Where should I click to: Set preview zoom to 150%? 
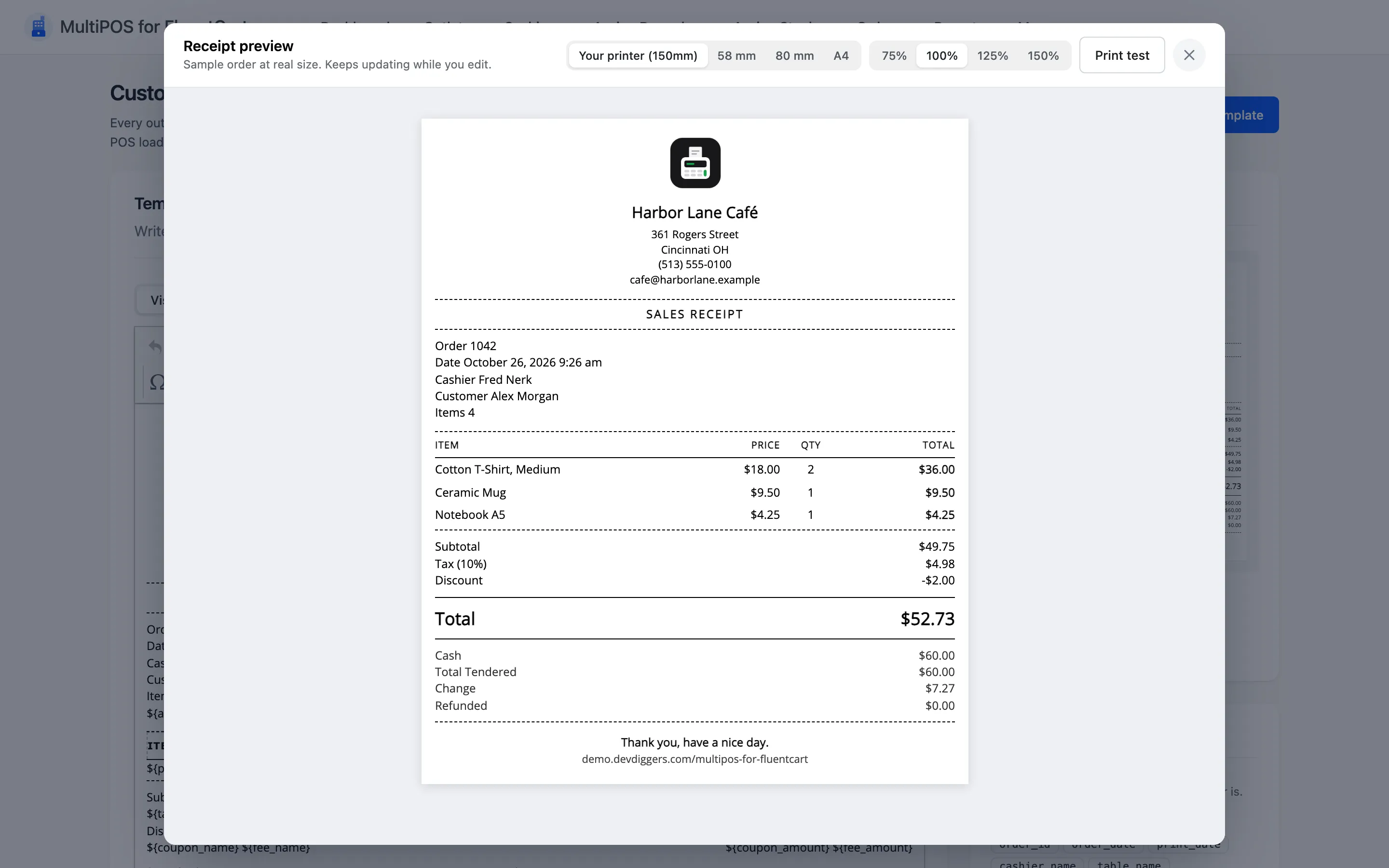pyautogui.click(x=1043, y=55)
